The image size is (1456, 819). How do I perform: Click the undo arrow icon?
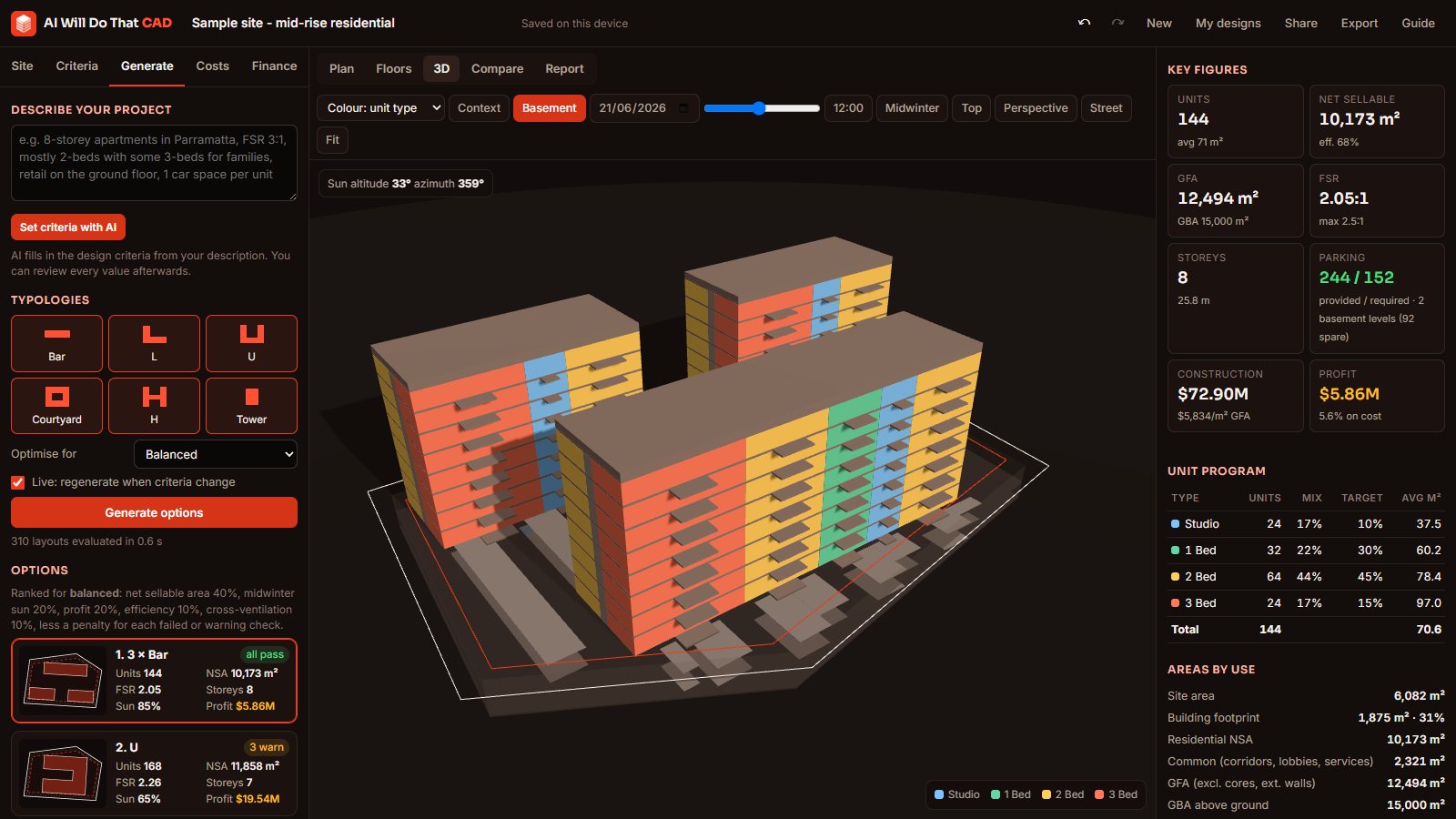click(1084, 23)
